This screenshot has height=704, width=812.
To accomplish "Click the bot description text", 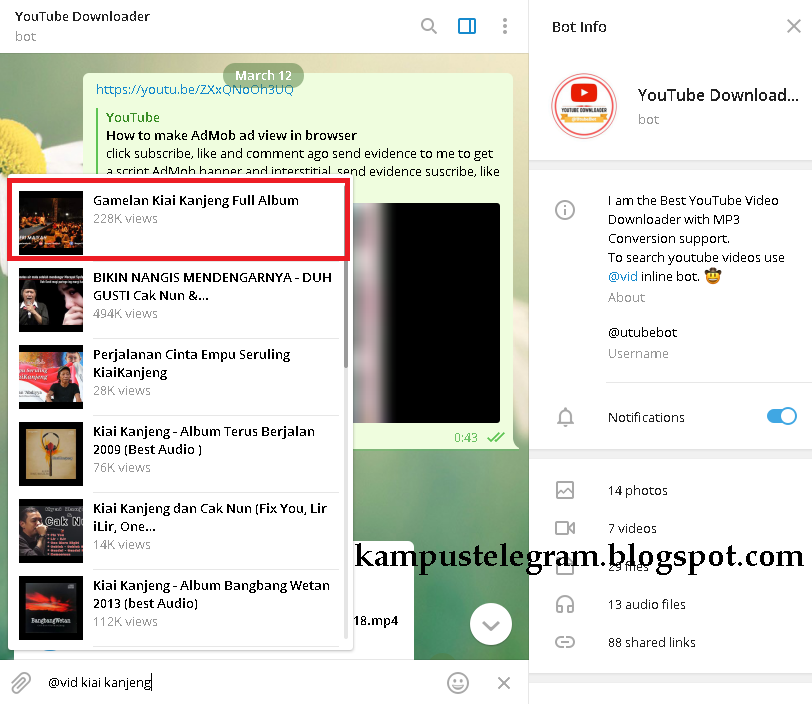I will (695, 238).
